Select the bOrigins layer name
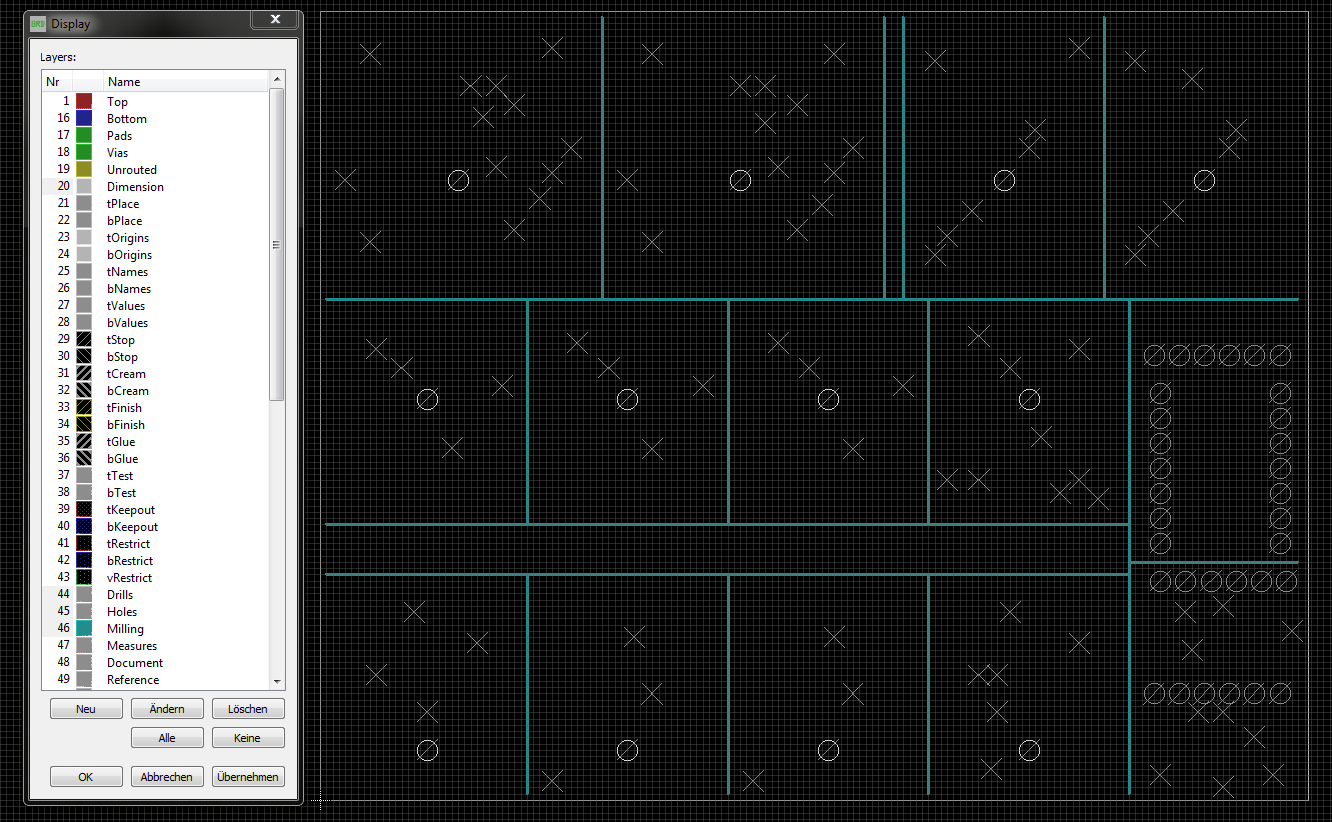Screen dimensions: 1332x822 (129, 255)
